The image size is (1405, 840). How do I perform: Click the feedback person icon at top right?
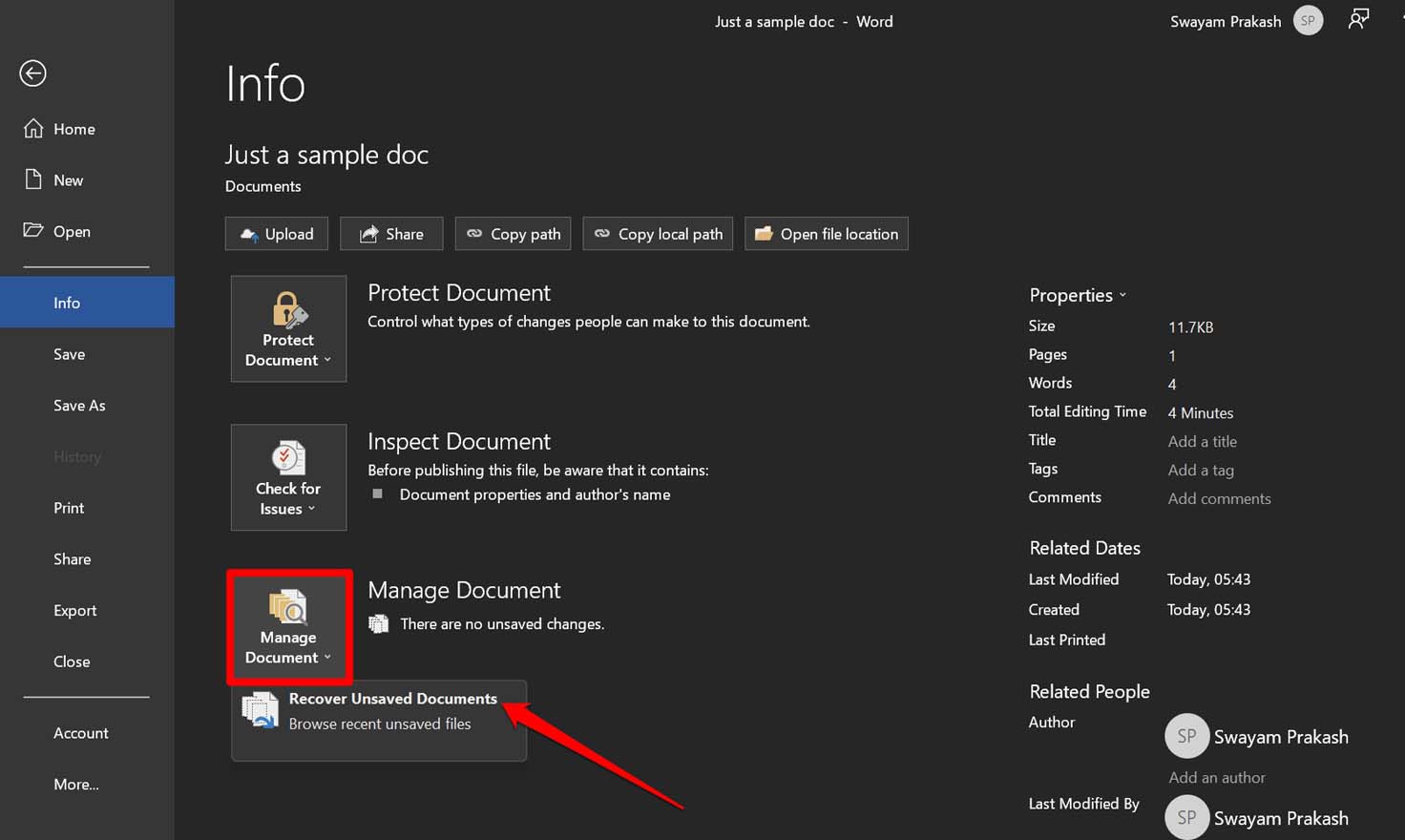pyautogui.click(x=1358, y=19)
